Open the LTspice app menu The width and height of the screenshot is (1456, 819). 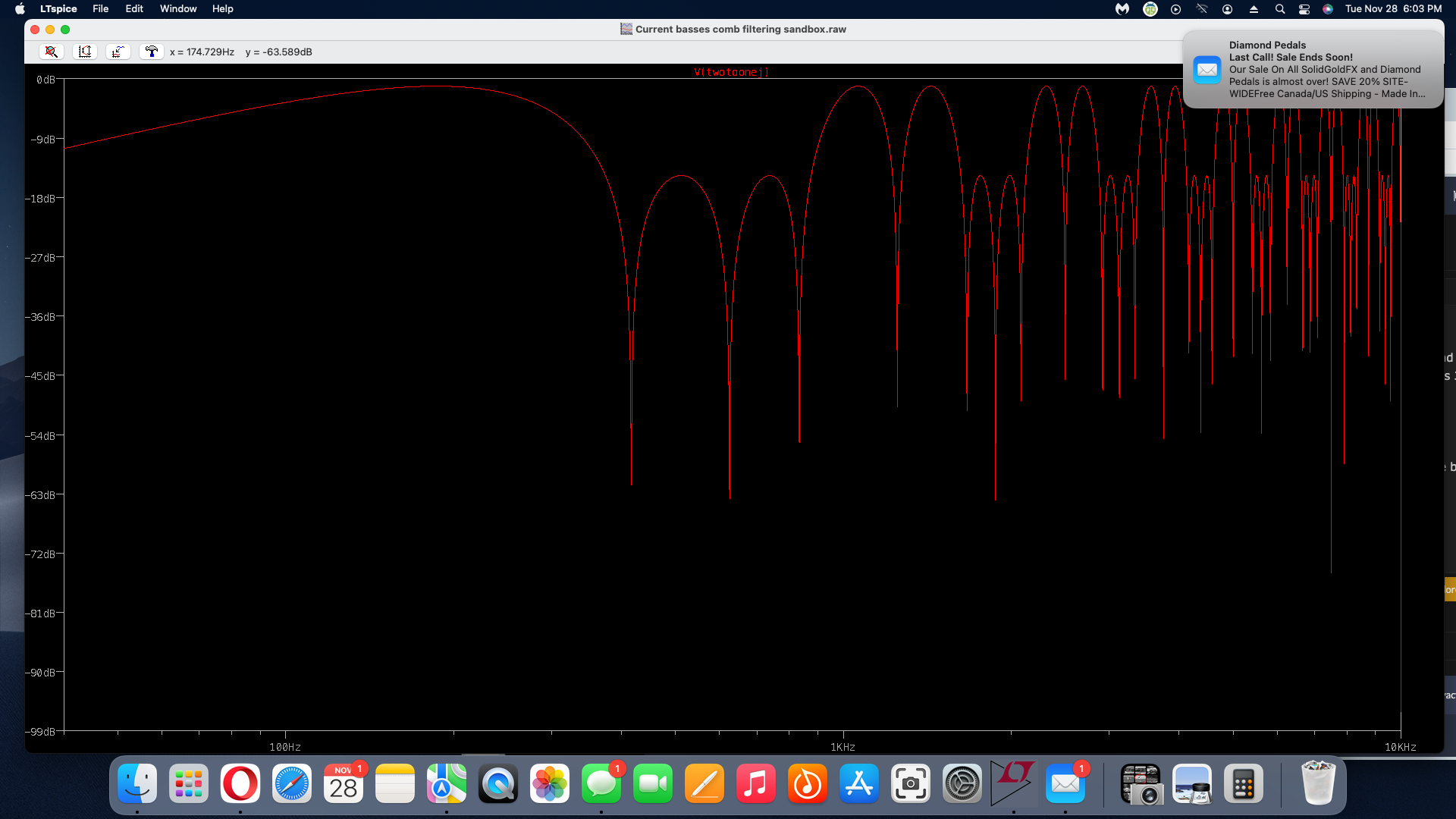click(58, 9)
